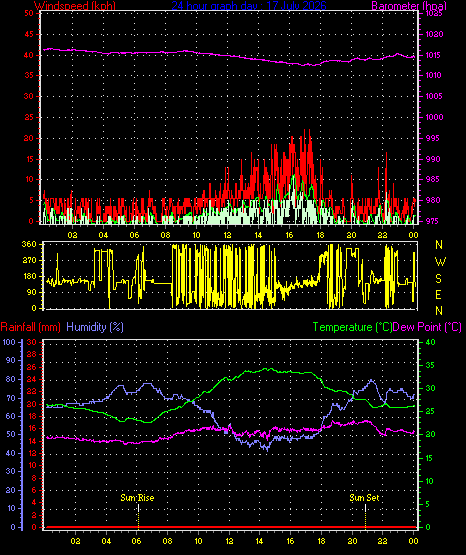This screenshot has height=555, width=466.
Task: Click the 40 value on green temperature axis
Action: click(x=430, y=342)
